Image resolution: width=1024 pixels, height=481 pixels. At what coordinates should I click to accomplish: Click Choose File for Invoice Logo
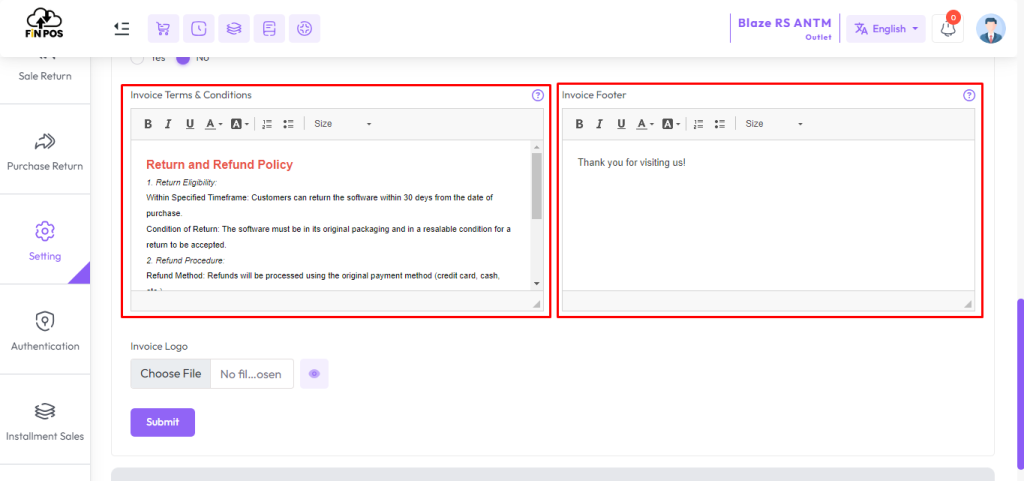pos(170,374)
